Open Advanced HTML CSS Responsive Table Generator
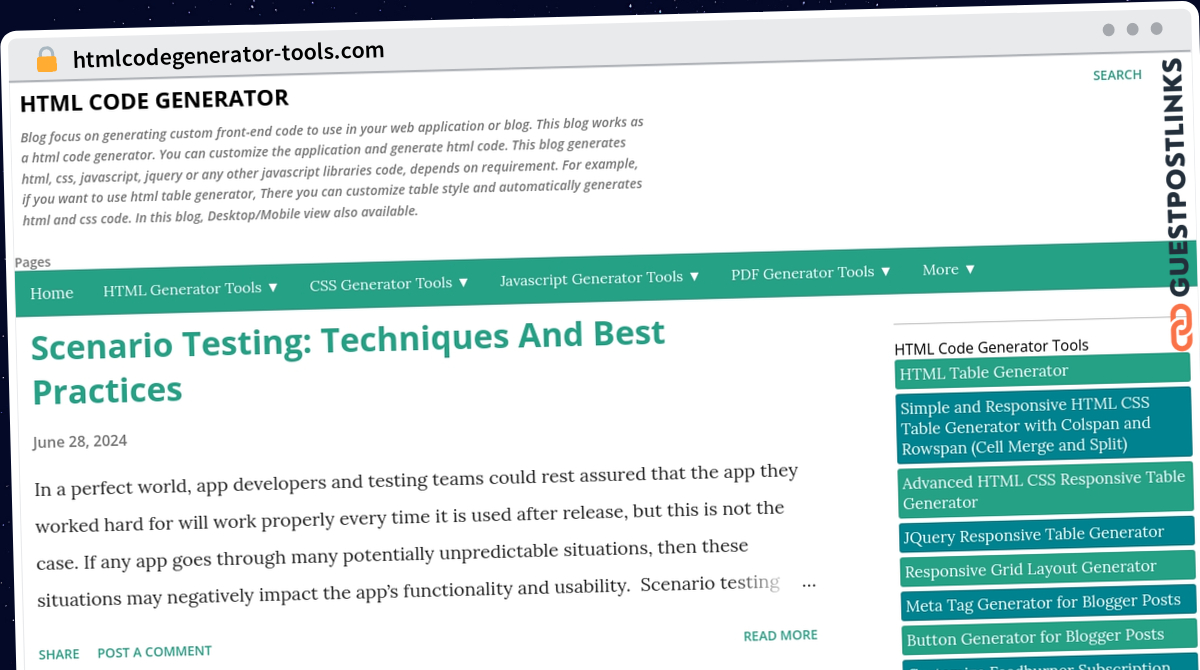The image size is (1200, 670). [1044, 489]
